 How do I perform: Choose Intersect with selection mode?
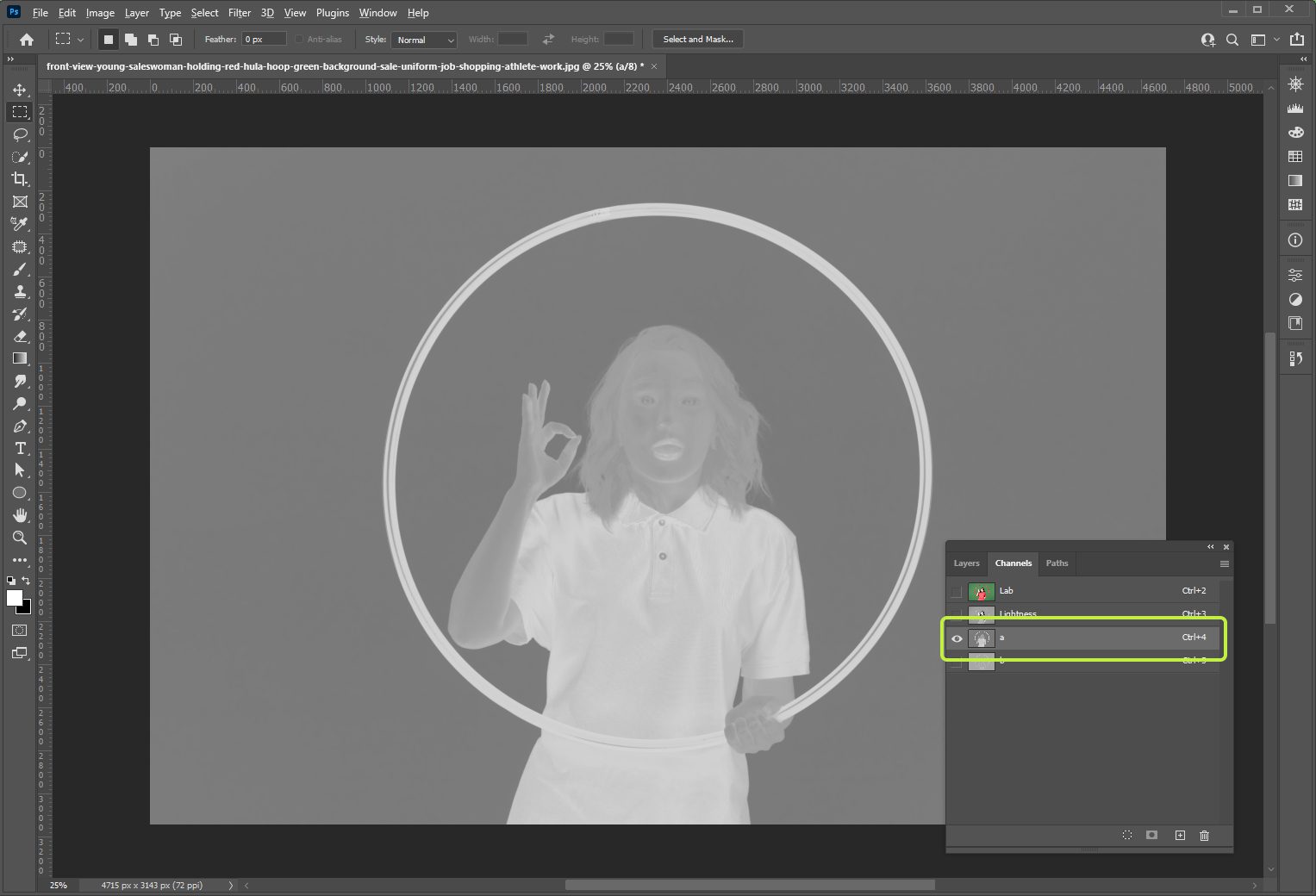pyautogui.click(x=176, y=40)
